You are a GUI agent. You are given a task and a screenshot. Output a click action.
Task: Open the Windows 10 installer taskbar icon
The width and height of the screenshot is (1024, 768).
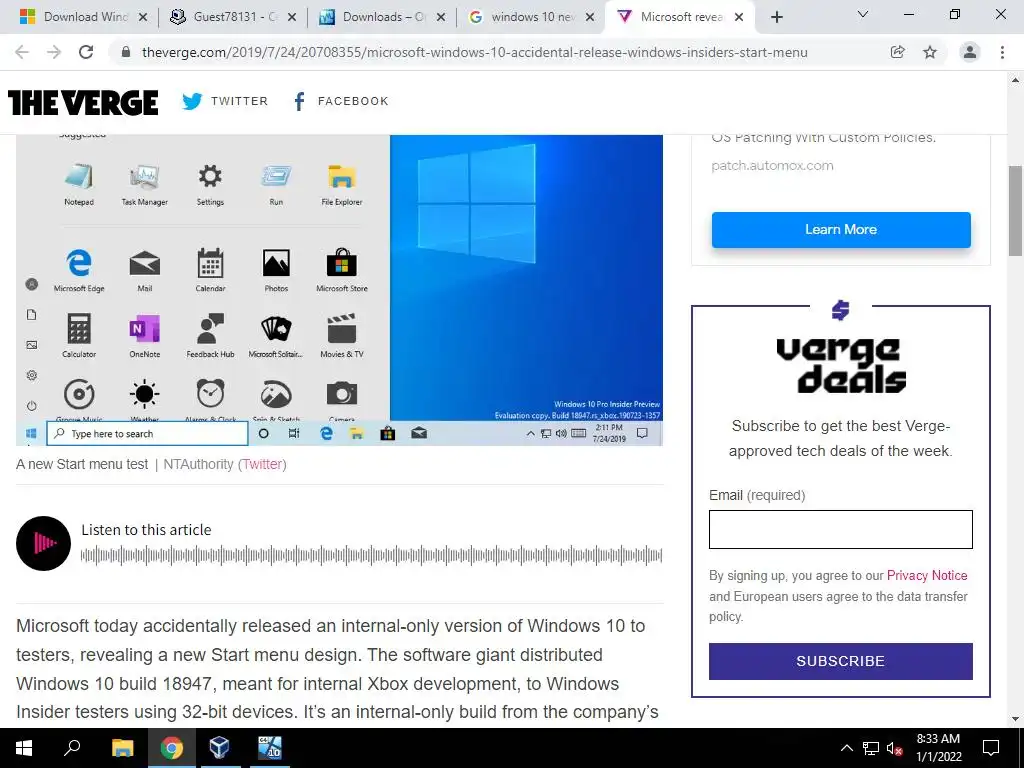click(270, 748)
